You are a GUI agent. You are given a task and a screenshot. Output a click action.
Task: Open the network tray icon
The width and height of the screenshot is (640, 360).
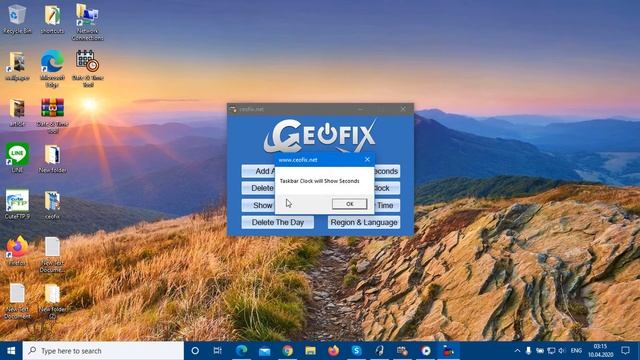coord(551,351)
